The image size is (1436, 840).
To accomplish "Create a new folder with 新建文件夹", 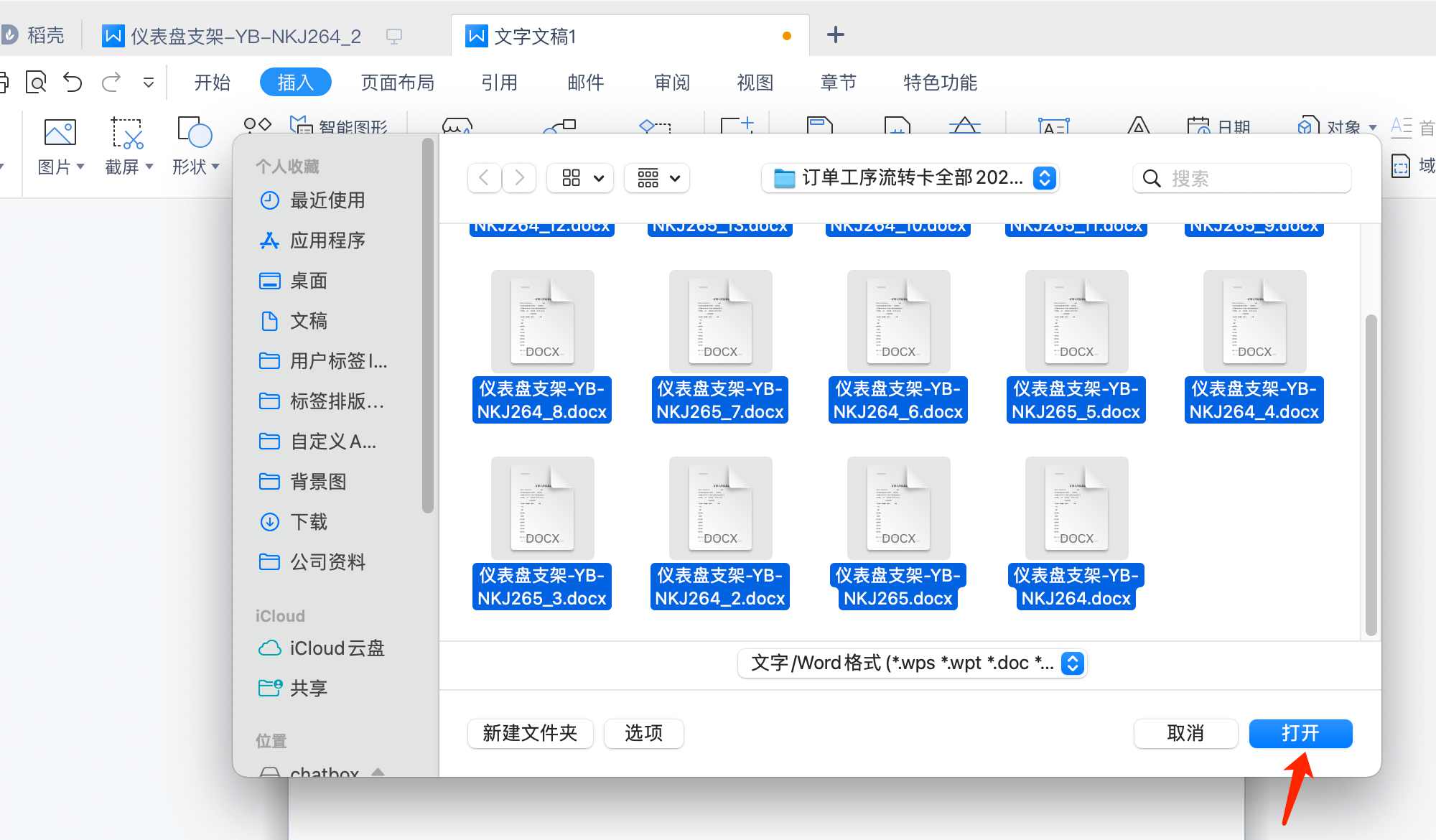I will [x=531, y=733].
